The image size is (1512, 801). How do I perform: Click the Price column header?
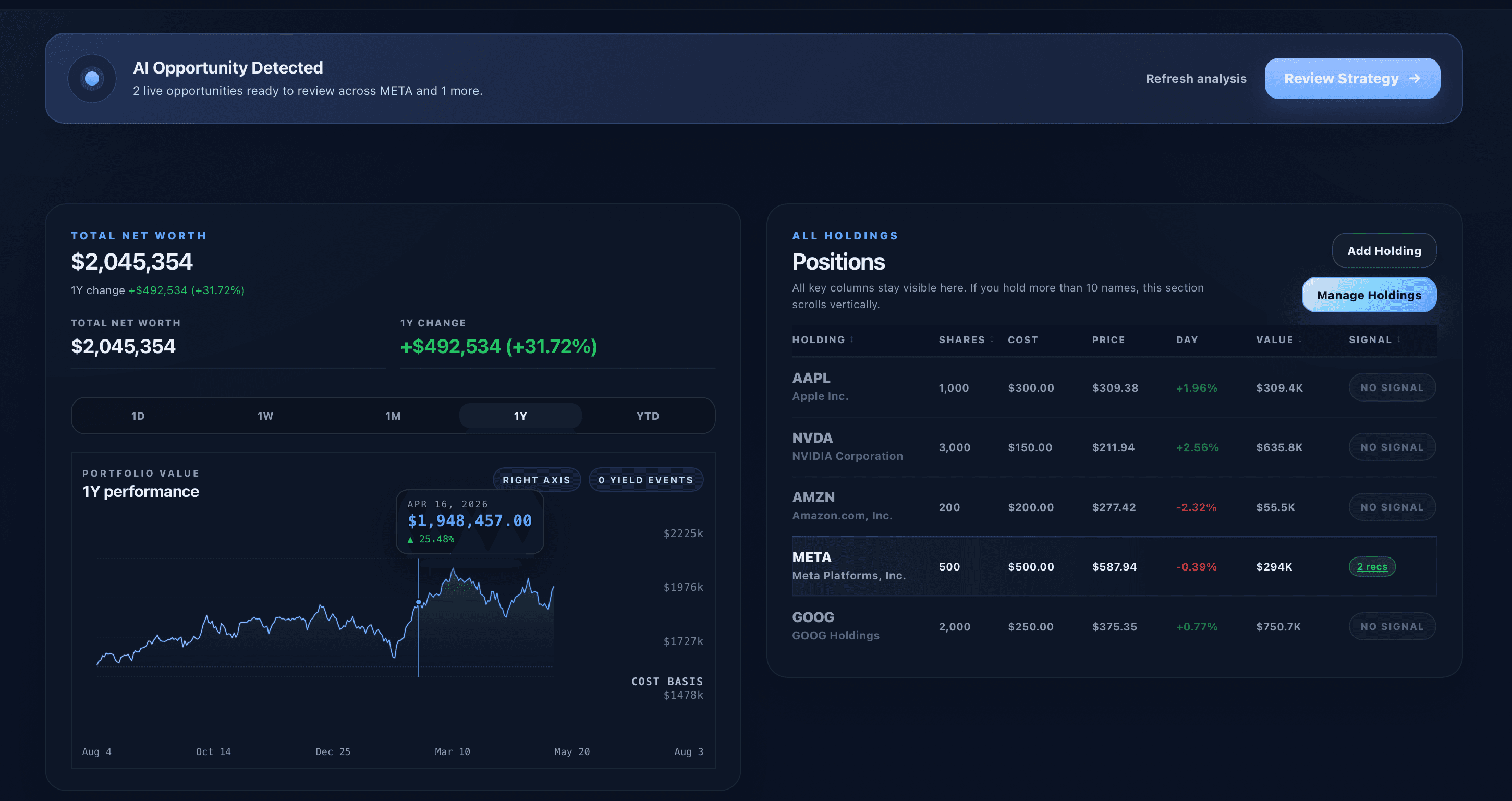(x=1108, y=340)
